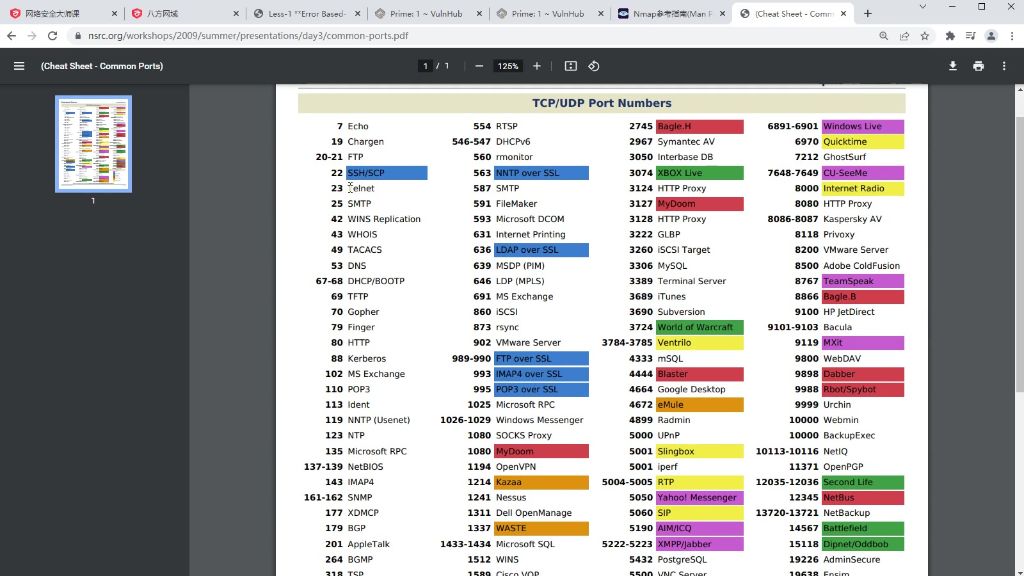The image size is (1024, 576).
Task: Click the LDAP over SSL entry
Action: (541, 249)
